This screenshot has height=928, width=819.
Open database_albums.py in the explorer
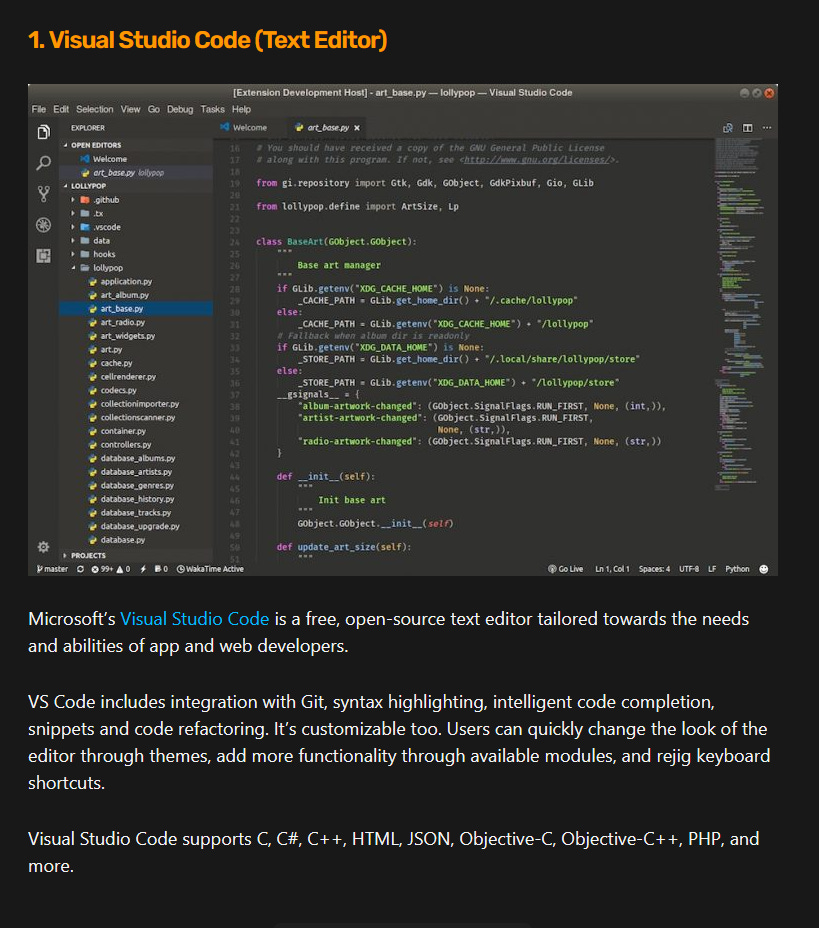pos(137,459)
